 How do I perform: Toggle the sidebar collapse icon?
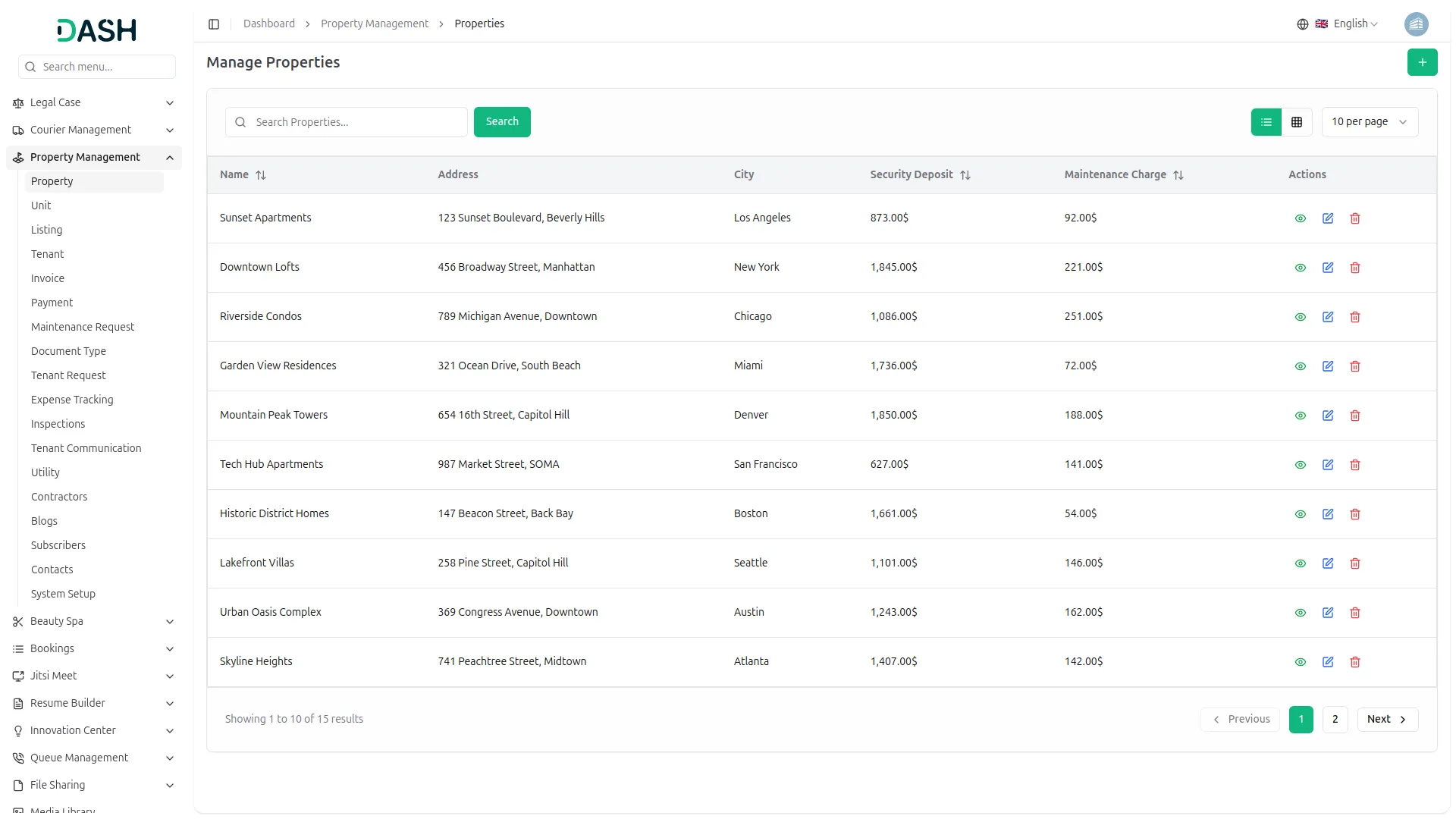[x=214, y=24]
